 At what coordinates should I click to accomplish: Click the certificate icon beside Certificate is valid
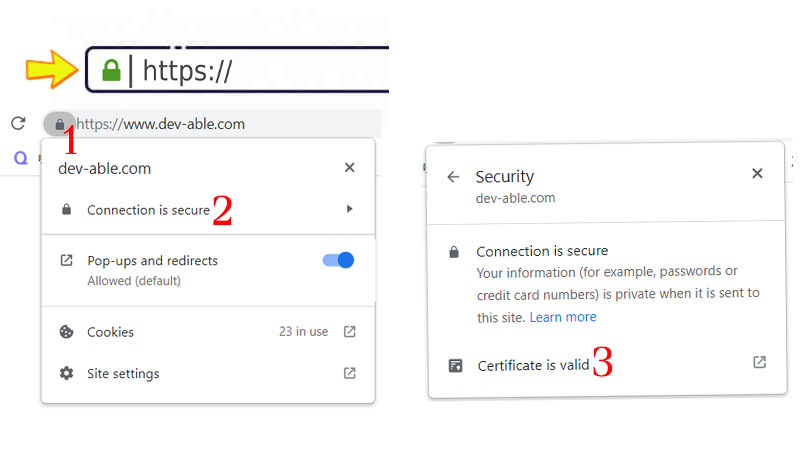pyautogui.click(x=456, y=366)
